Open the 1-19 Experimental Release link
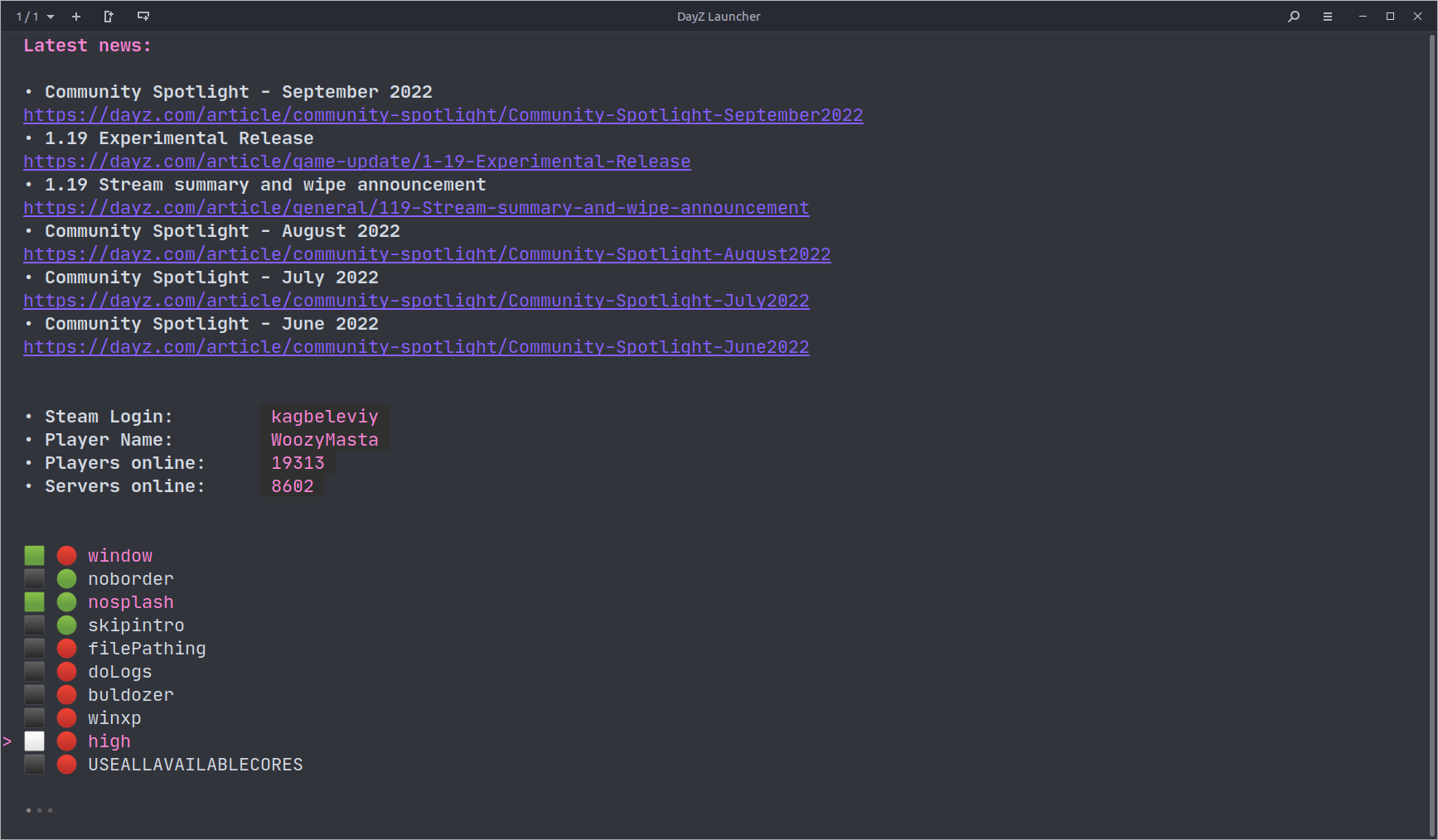Image resolution: width=1438 pixels, height=840 pixels. 357,162
